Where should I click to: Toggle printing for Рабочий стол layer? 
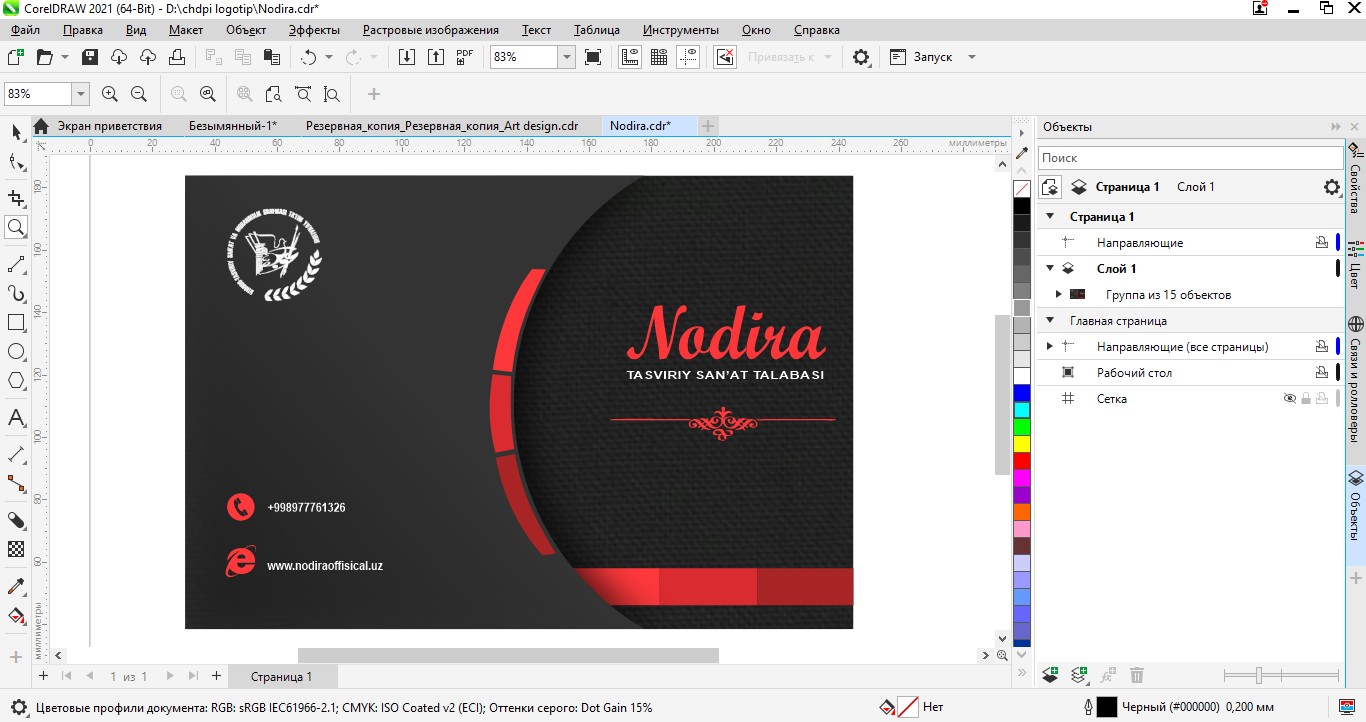(x=1321, y=372)
